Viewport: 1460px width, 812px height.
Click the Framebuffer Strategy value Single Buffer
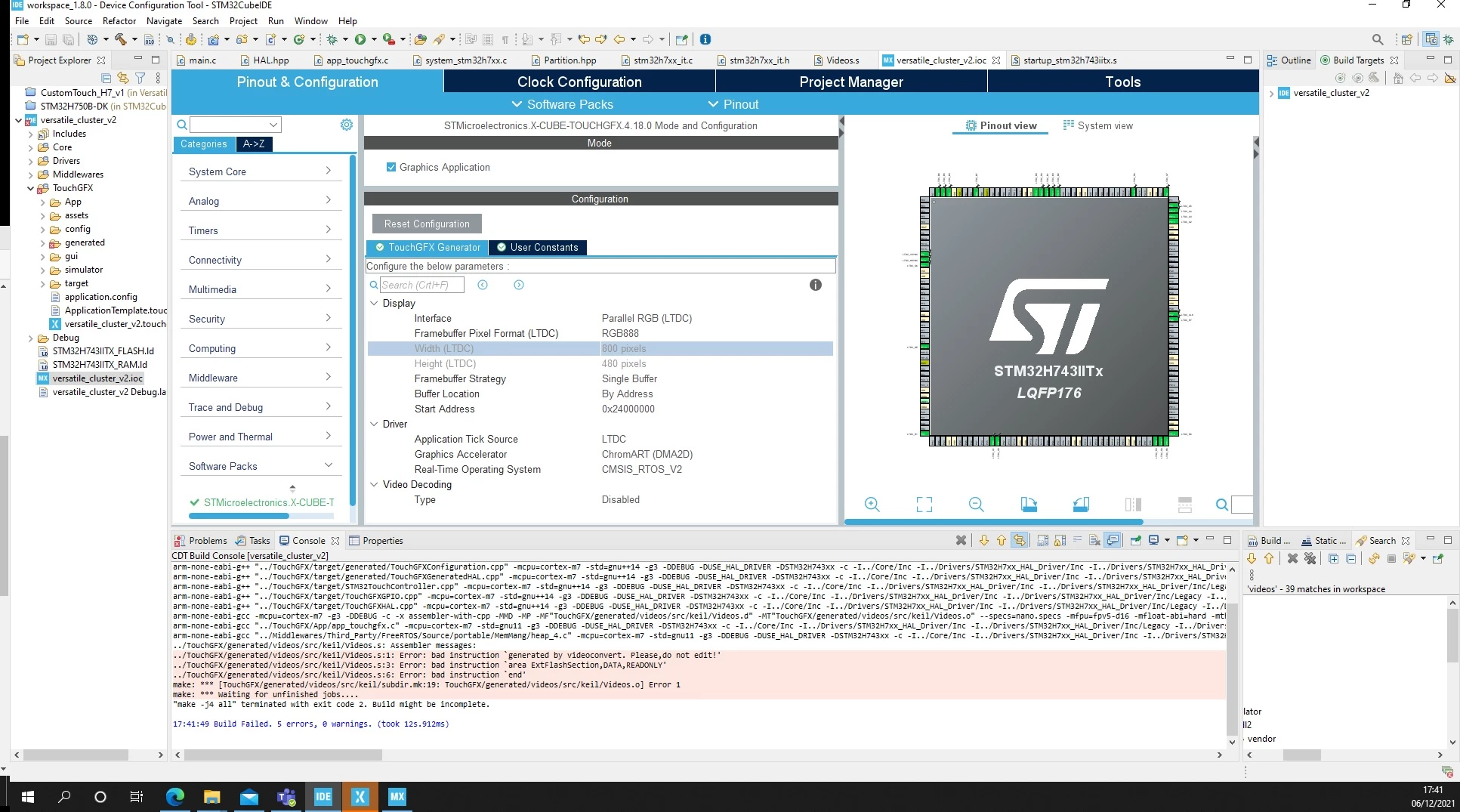click(630, 378)
